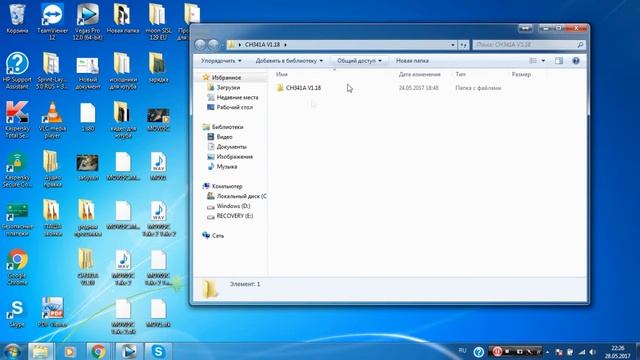Open Windows Media Player taskbar icon
Image resolution: width=640 pixels, height=360 pixels.
coord(69,351)
